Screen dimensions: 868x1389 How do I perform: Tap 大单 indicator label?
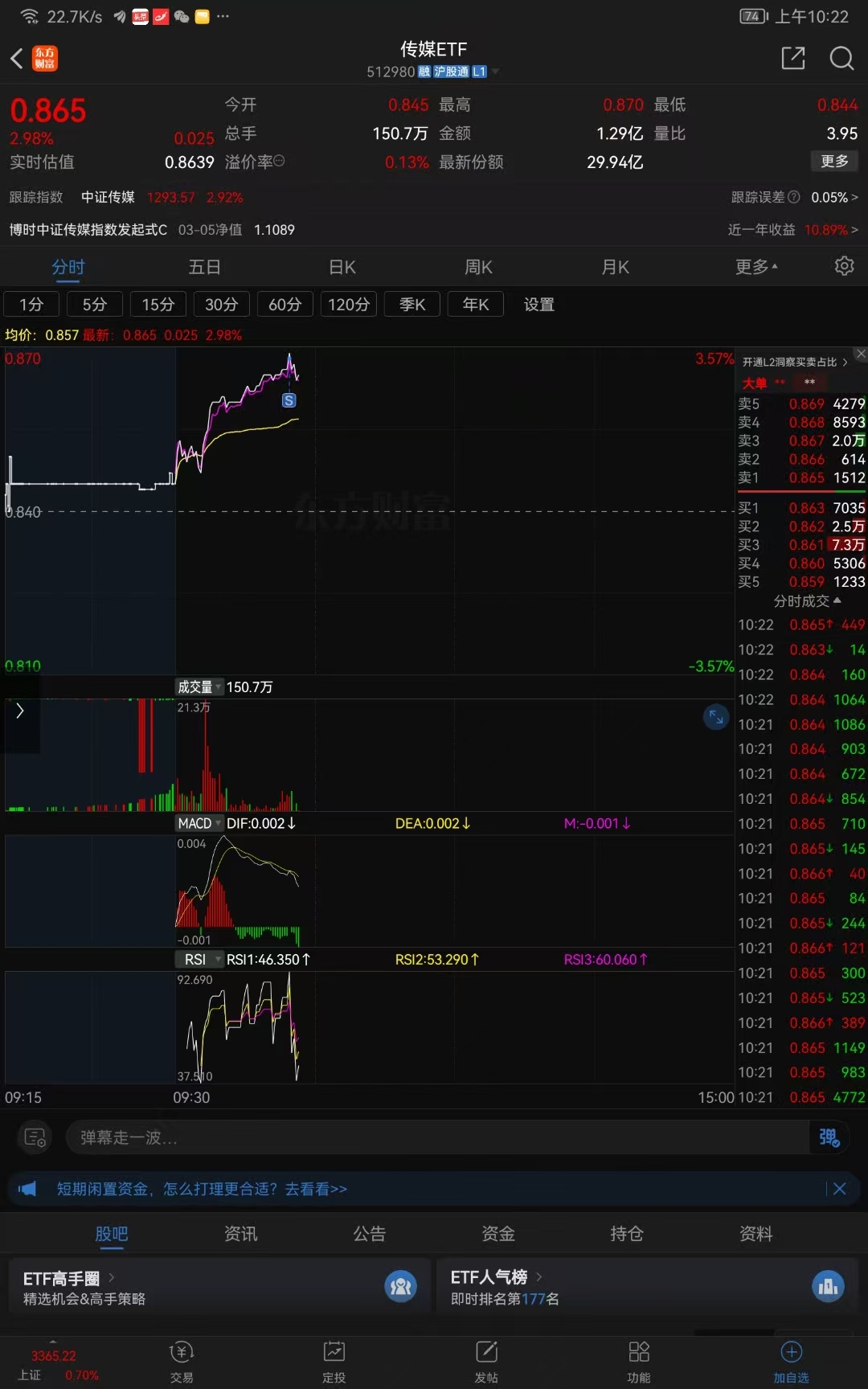[x=755, y=383]
